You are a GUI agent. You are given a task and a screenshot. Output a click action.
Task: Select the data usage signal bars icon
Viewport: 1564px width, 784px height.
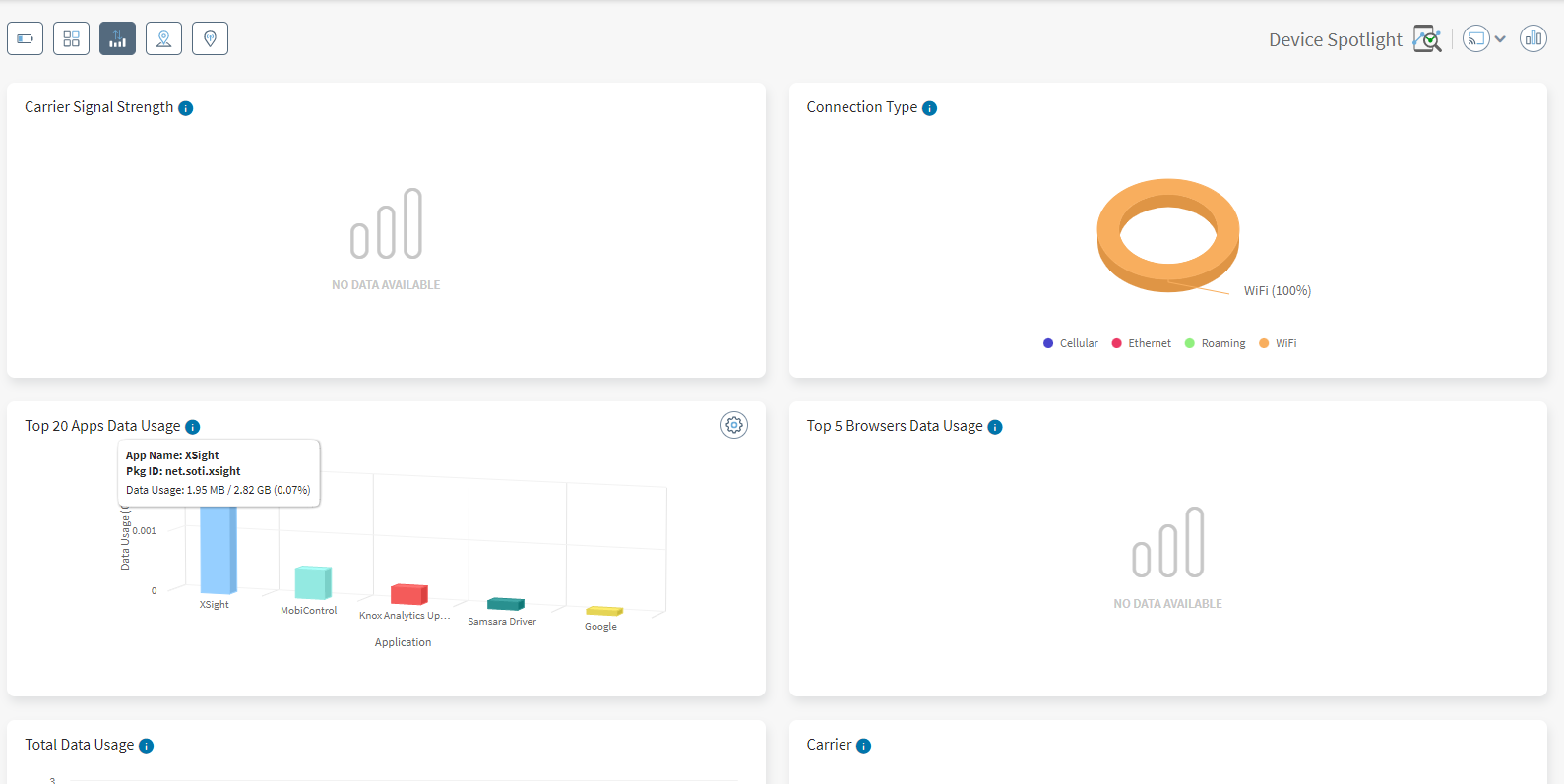[x=117, y=38]
